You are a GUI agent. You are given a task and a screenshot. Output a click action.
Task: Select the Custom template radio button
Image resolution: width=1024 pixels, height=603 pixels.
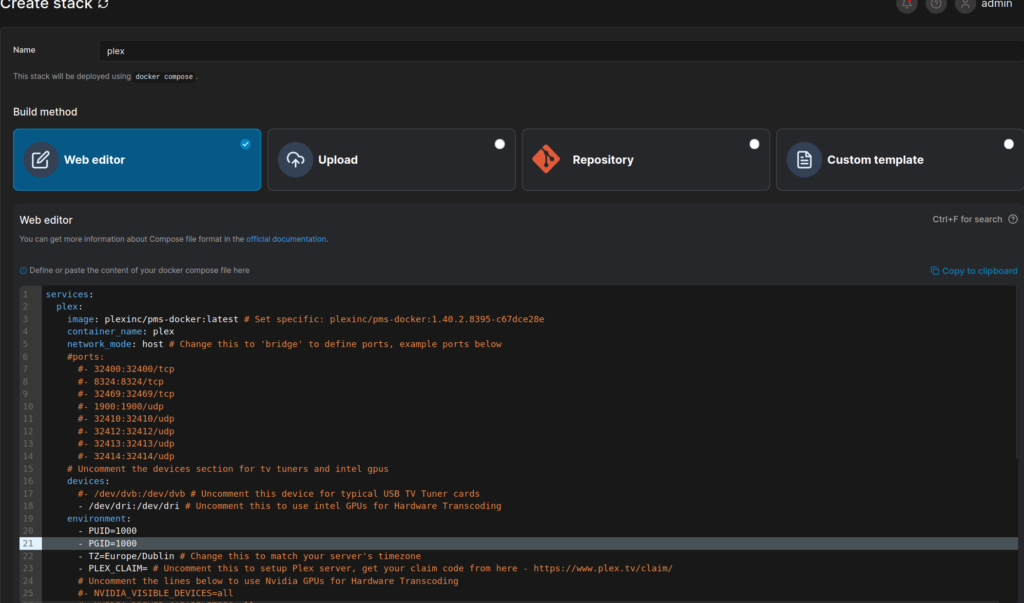click(1008, 144)
